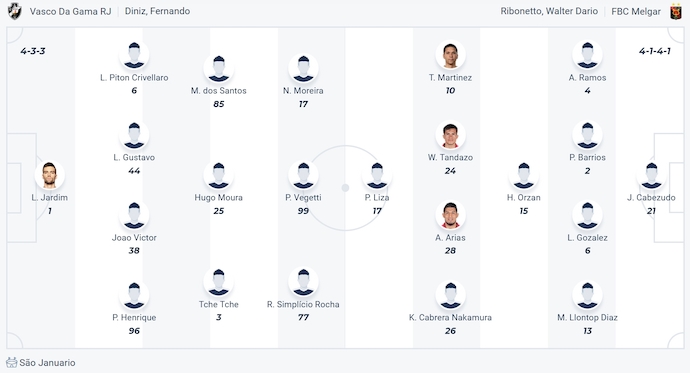Image resolution: width=690 pixels, height=373 pixels.
Task: Open Vasco Da Gama RJ team link
Action: click(x=70, y=11)
